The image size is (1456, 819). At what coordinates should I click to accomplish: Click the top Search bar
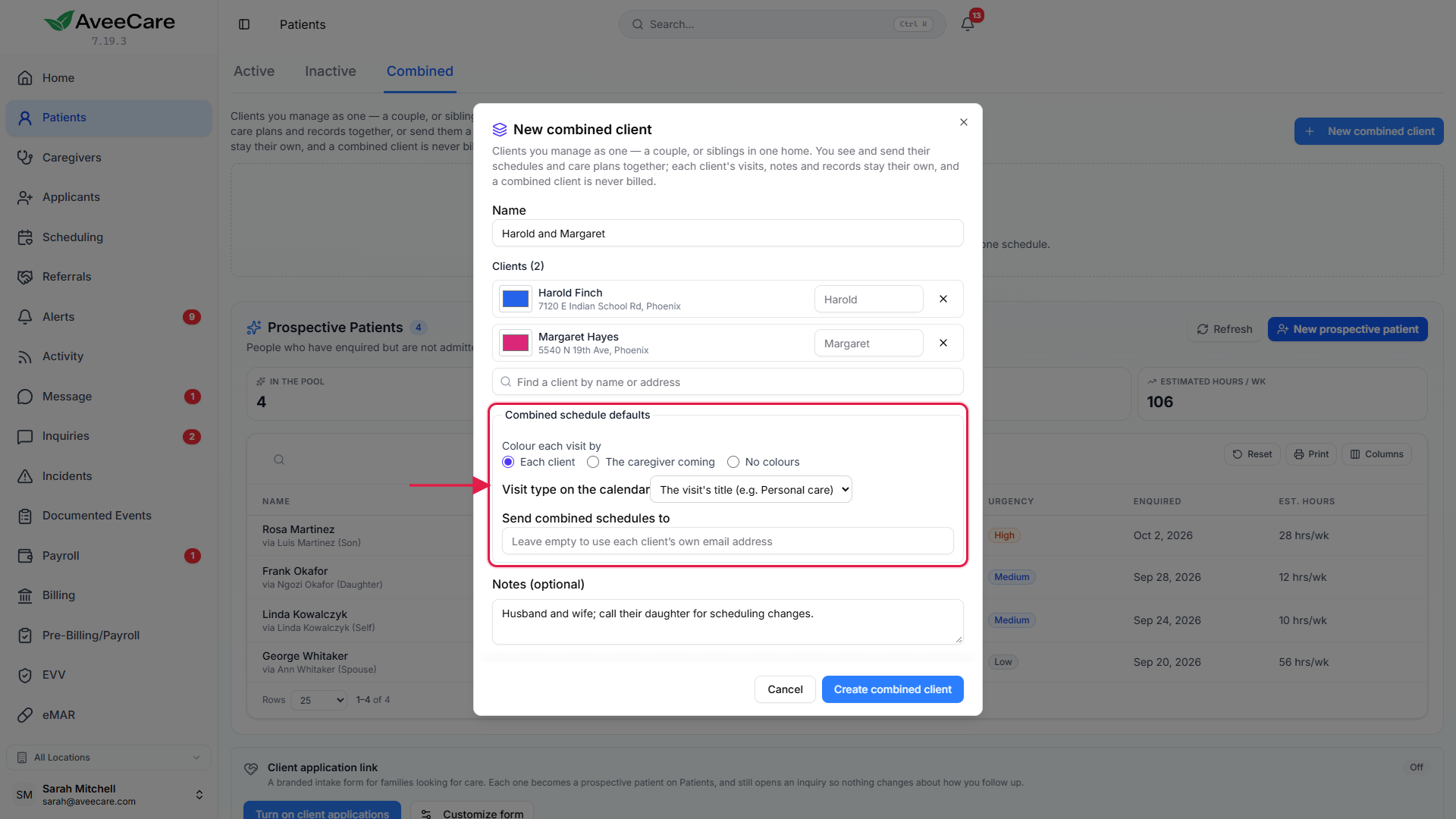pyautogui.click(x=783, y=24)
